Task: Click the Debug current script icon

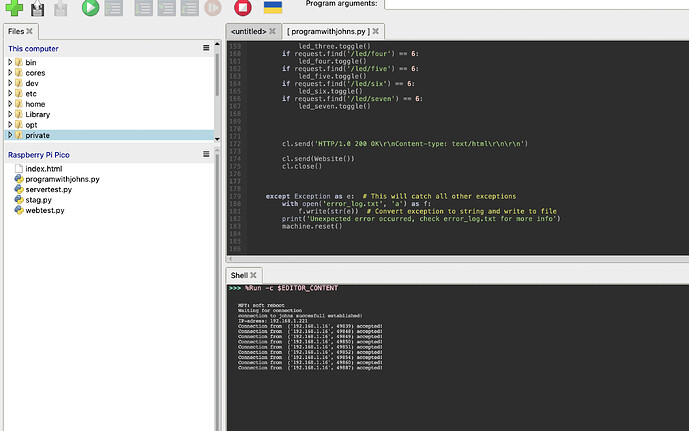Action: tap(114, 7)
